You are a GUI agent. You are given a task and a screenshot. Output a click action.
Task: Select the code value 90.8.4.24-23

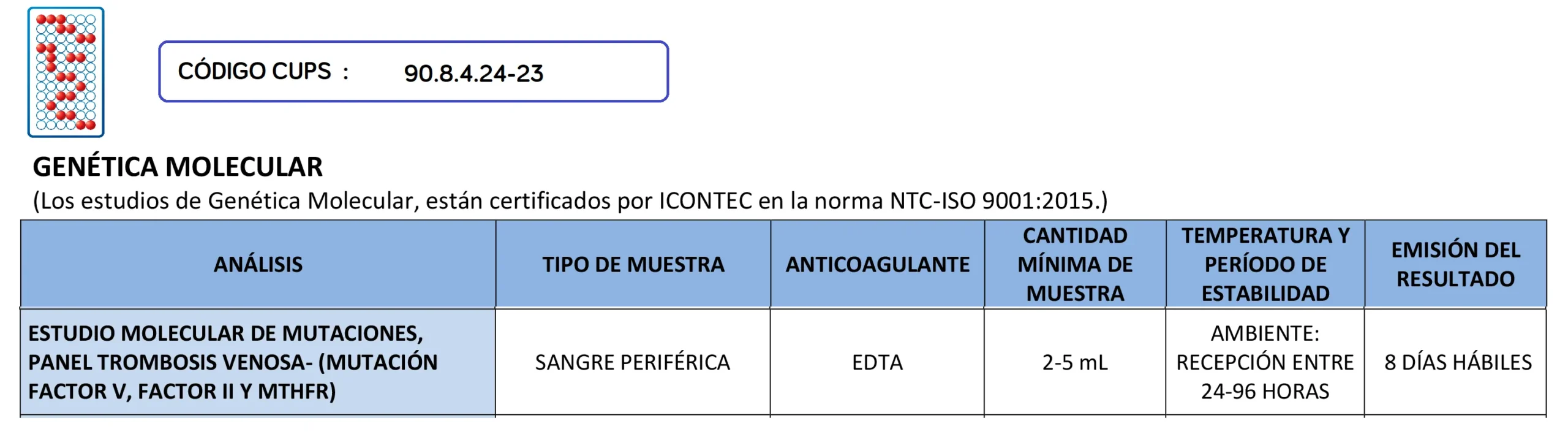473,74
